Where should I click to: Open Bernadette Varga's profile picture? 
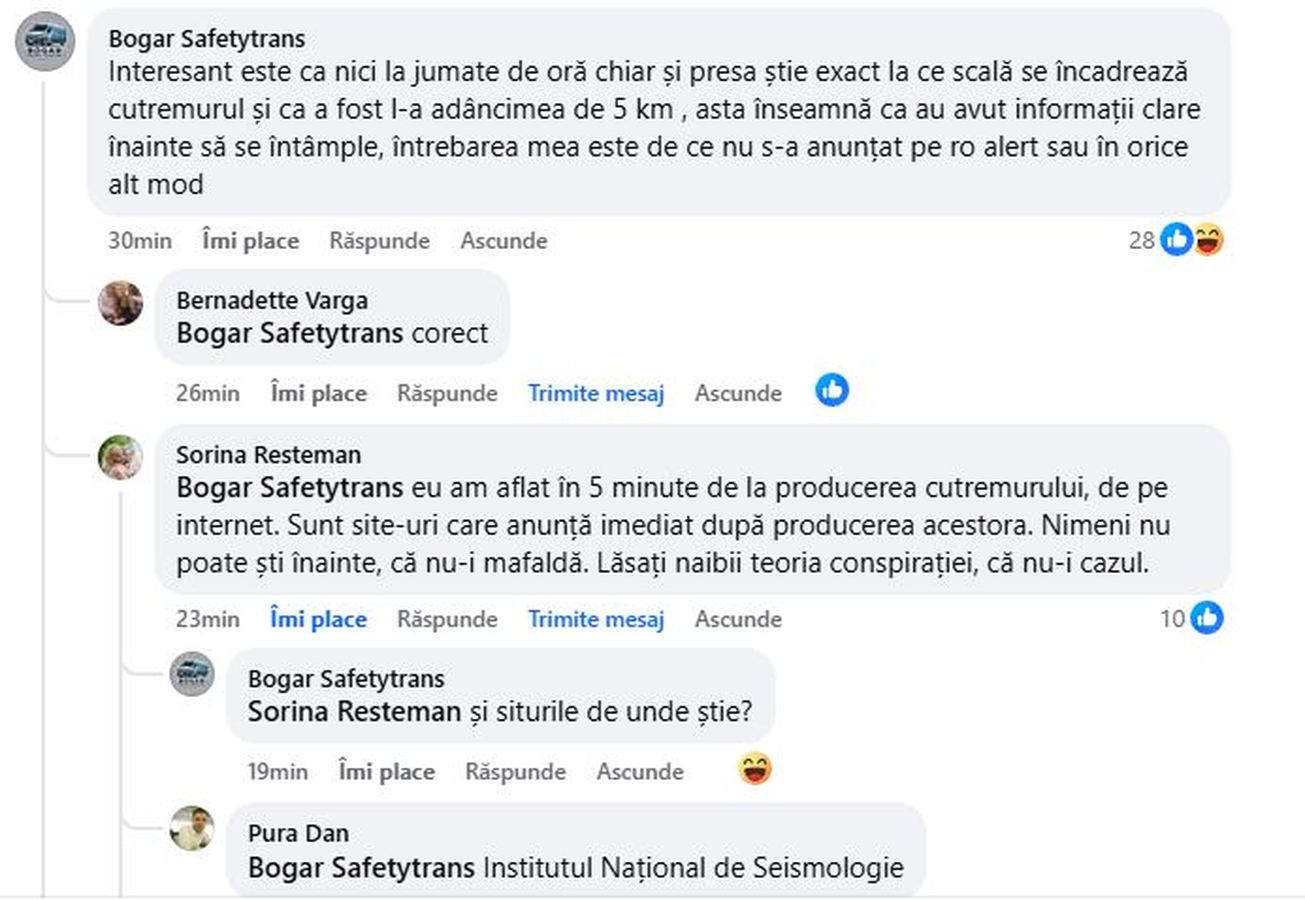(x=120, y=303)
